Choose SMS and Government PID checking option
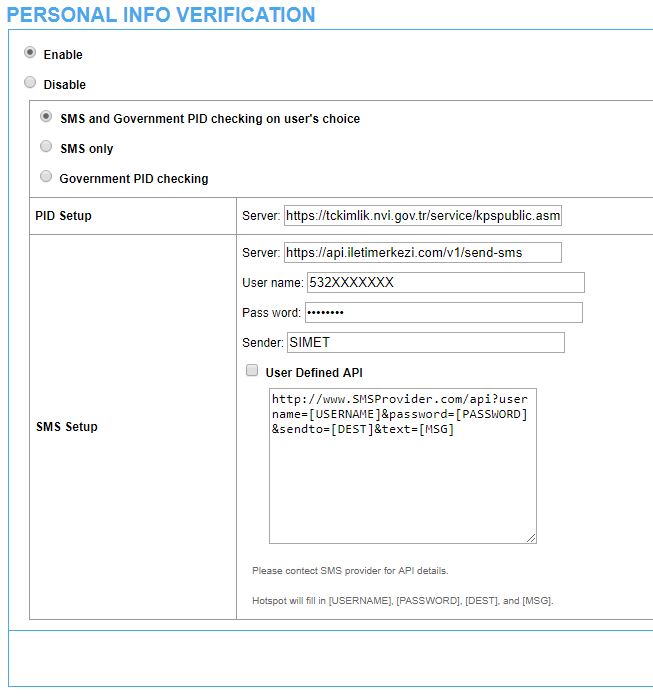This screenshot has width=653, height=699. [46, 117]
